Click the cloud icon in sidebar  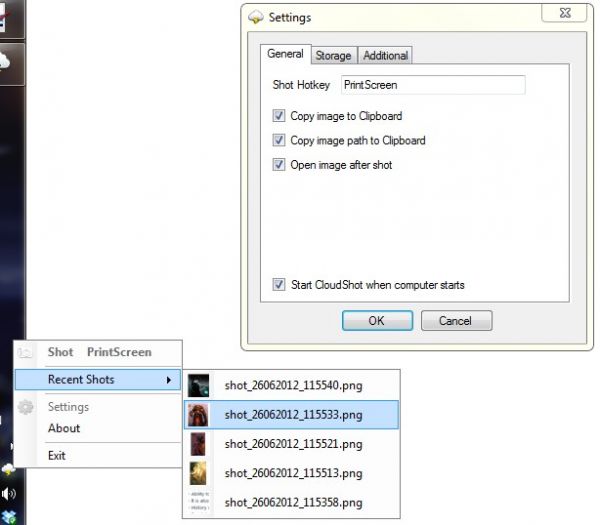tap(5, 61)
